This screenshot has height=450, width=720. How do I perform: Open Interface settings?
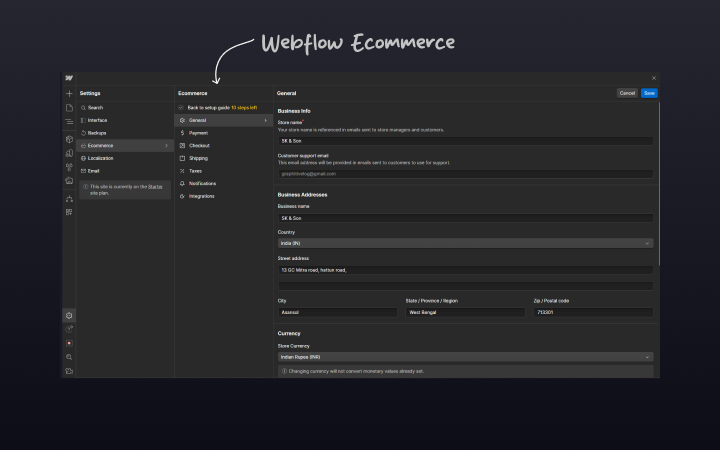coord(125,120)
